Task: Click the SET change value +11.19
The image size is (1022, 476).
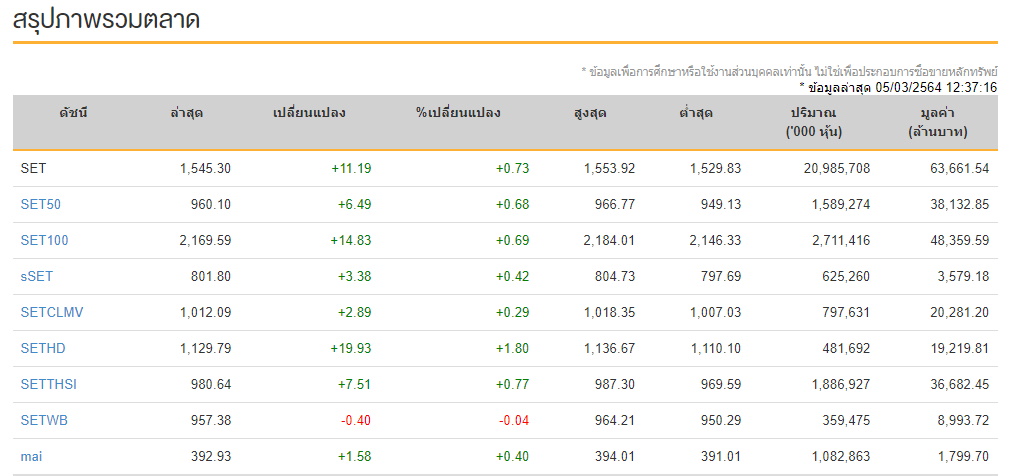Action: pyautogui.click(x=351, y=168)
